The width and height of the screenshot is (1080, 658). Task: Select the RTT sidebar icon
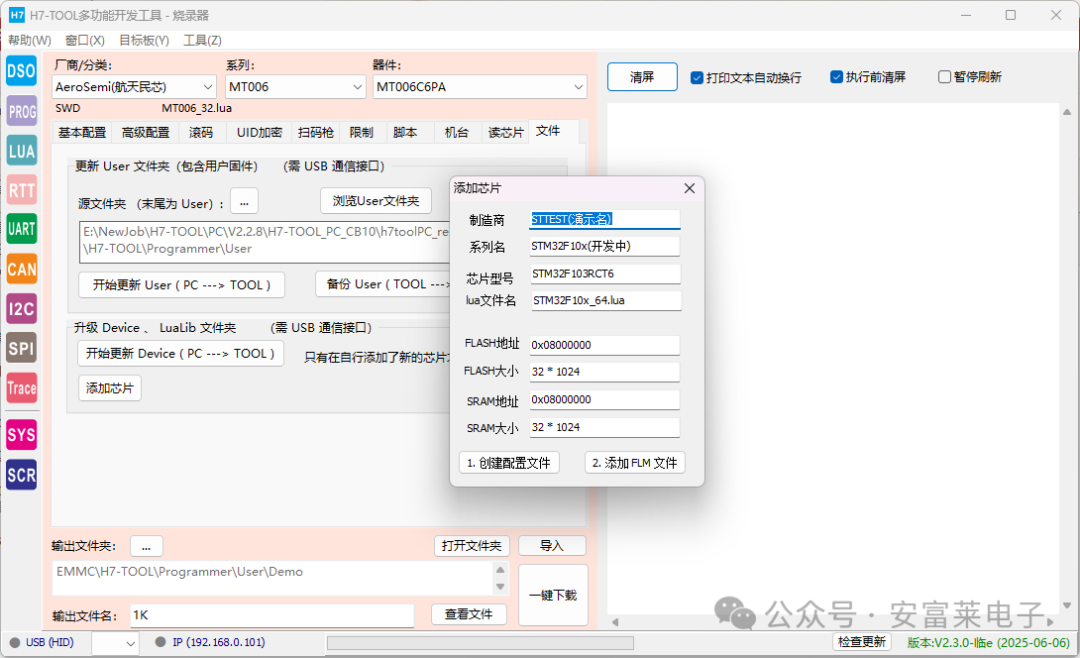[21, 190]
